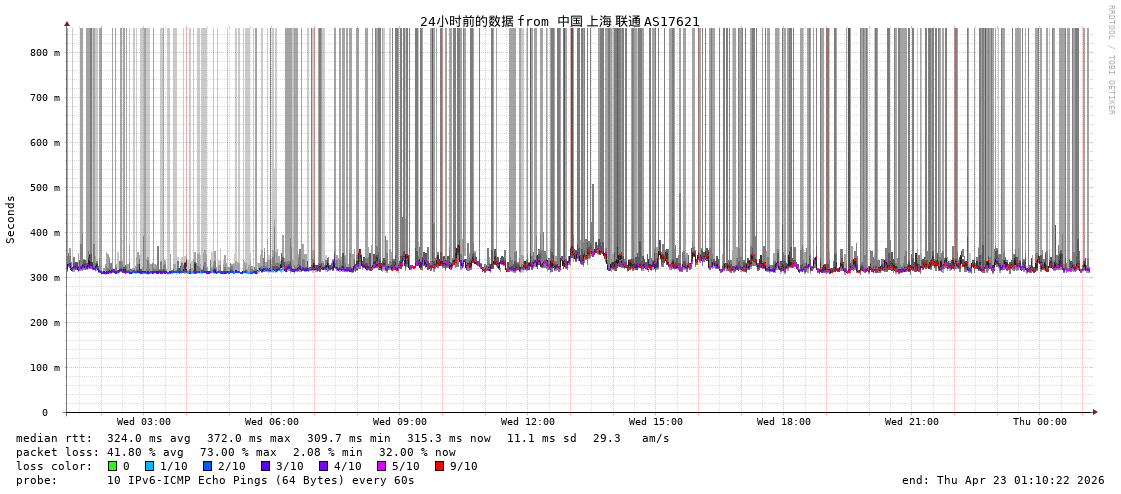Select the Thu 00:00 time axis label

coord(1040,422)
